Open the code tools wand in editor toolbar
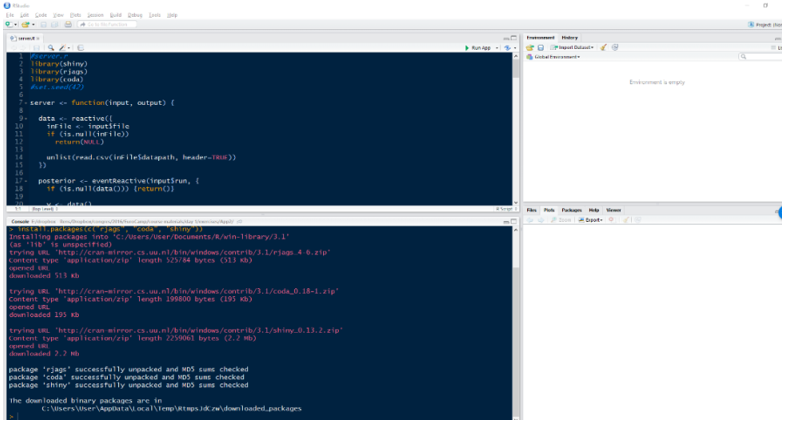Screen dimensions: 786x422 63,48
